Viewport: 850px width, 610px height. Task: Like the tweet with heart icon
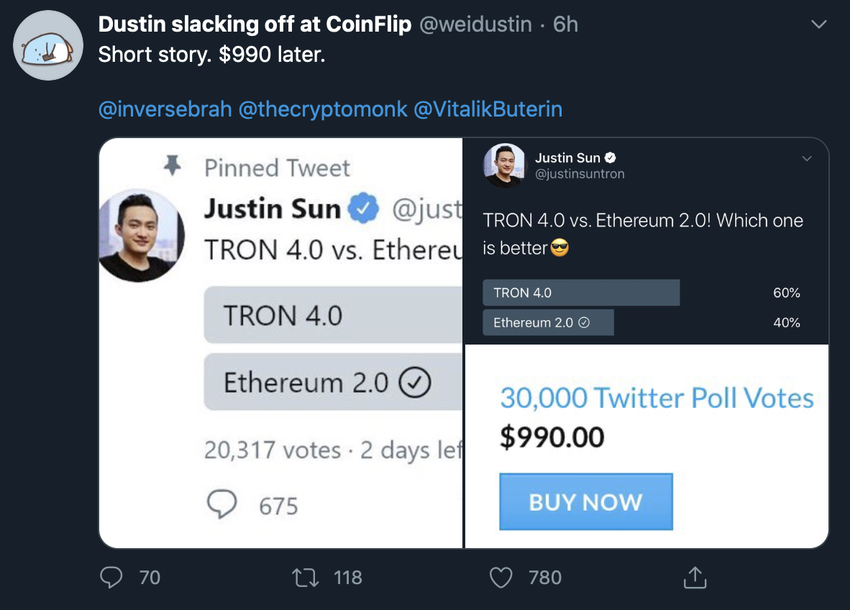point(500,577)
